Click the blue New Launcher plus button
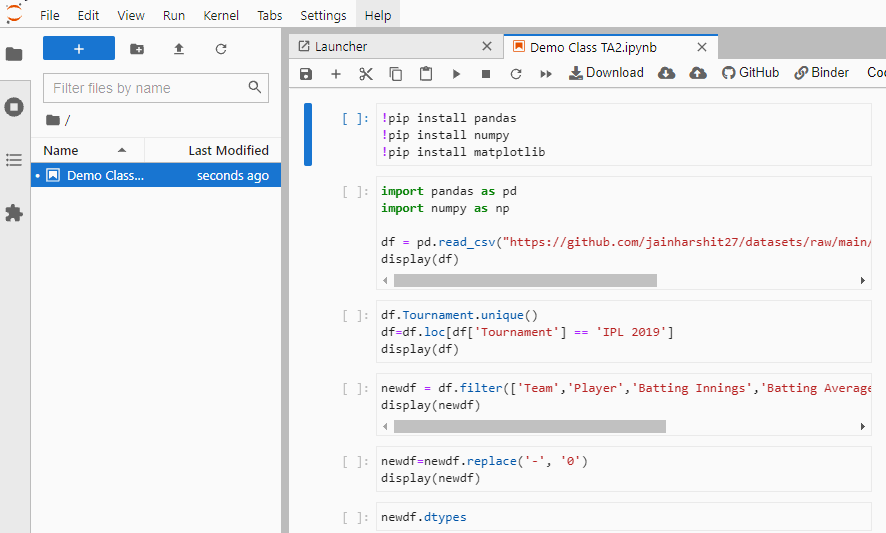 click(x=79, y=49)
